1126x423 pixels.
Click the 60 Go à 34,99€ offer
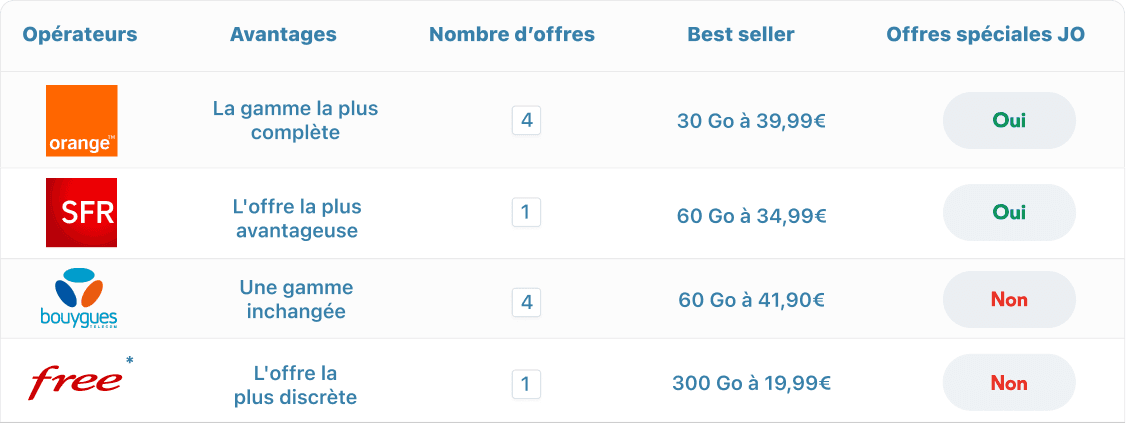pos(751,213)
